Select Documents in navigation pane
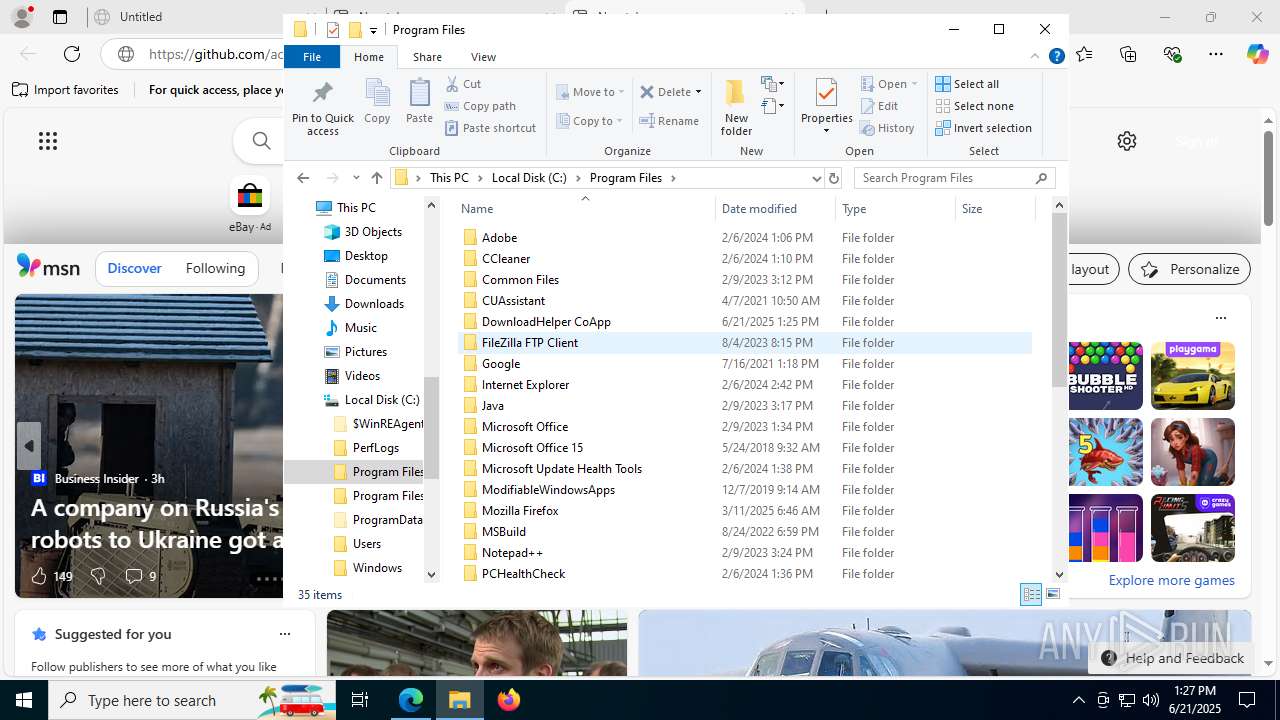 pos(365,280)
